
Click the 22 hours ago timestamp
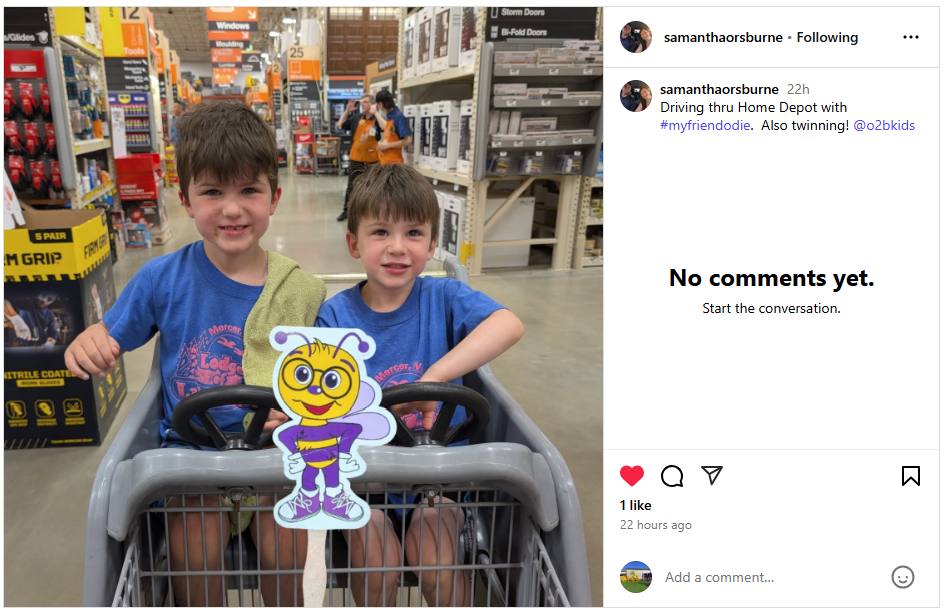pos(655,525)
